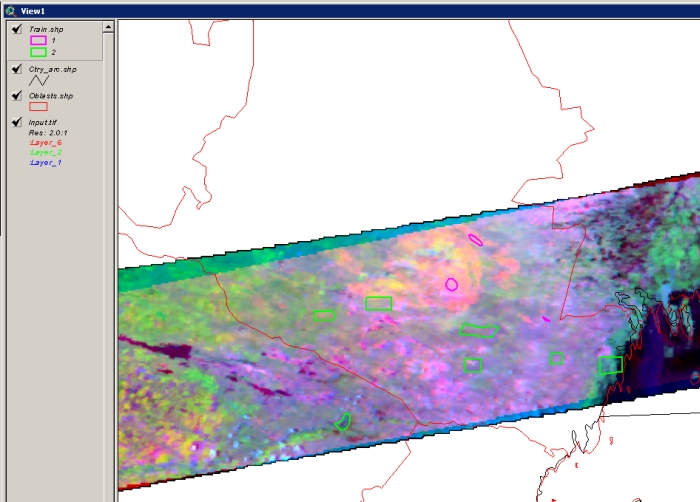The width and height of the screenshot is (700, 502).
Task: Click the green curved training polygon at bottom
Action: click(343, 422)
